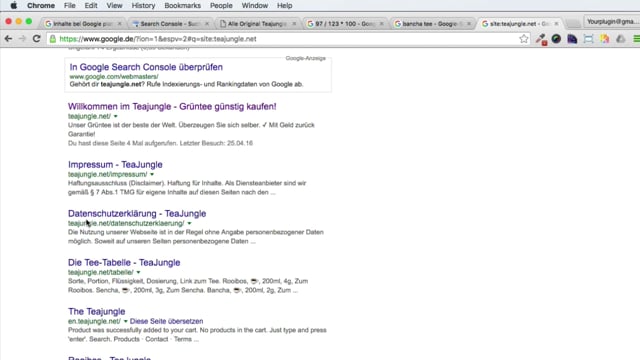The height and width of the screenshot is (360, 640).
Task: Click the new tab button
Action: [573, 24]
